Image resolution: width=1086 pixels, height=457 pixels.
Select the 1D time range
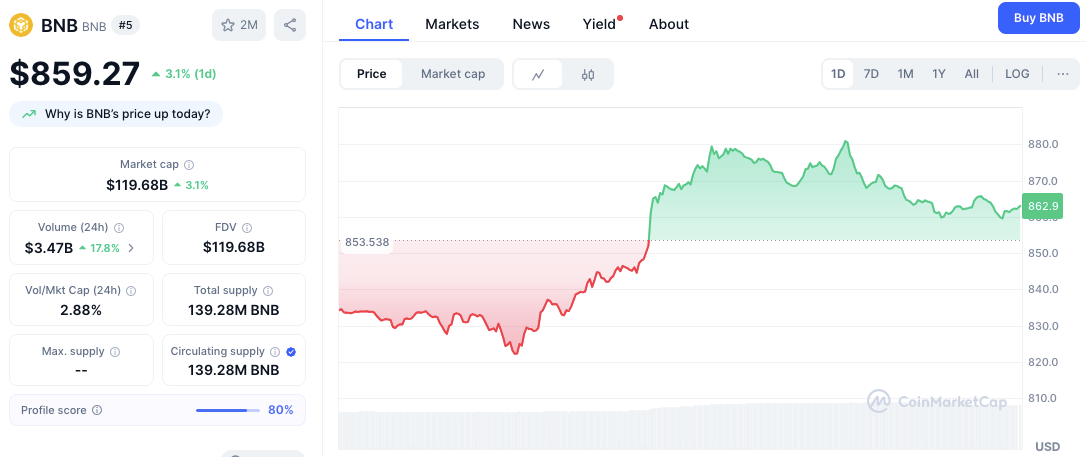[838, 74]
